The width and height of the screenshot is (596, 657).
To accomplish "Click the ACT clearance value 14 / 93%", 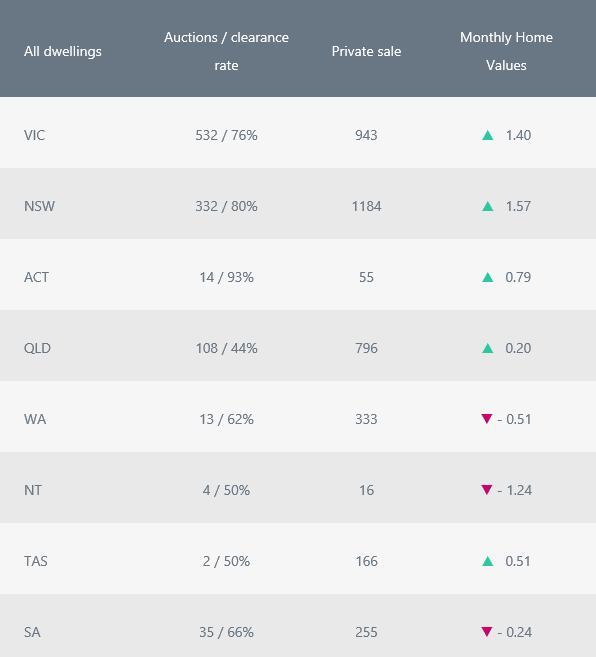I will tap(226, 277).
